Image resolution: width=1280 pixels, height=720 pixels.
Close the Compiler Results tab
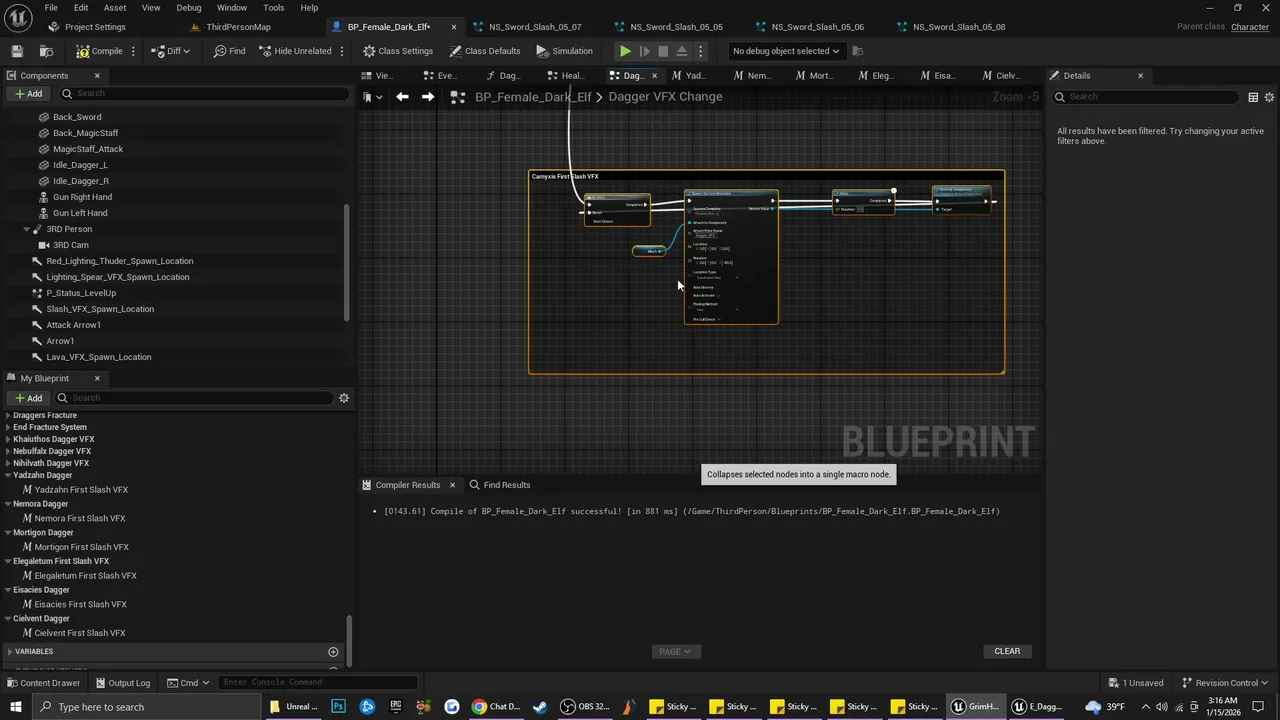[452, 485]
